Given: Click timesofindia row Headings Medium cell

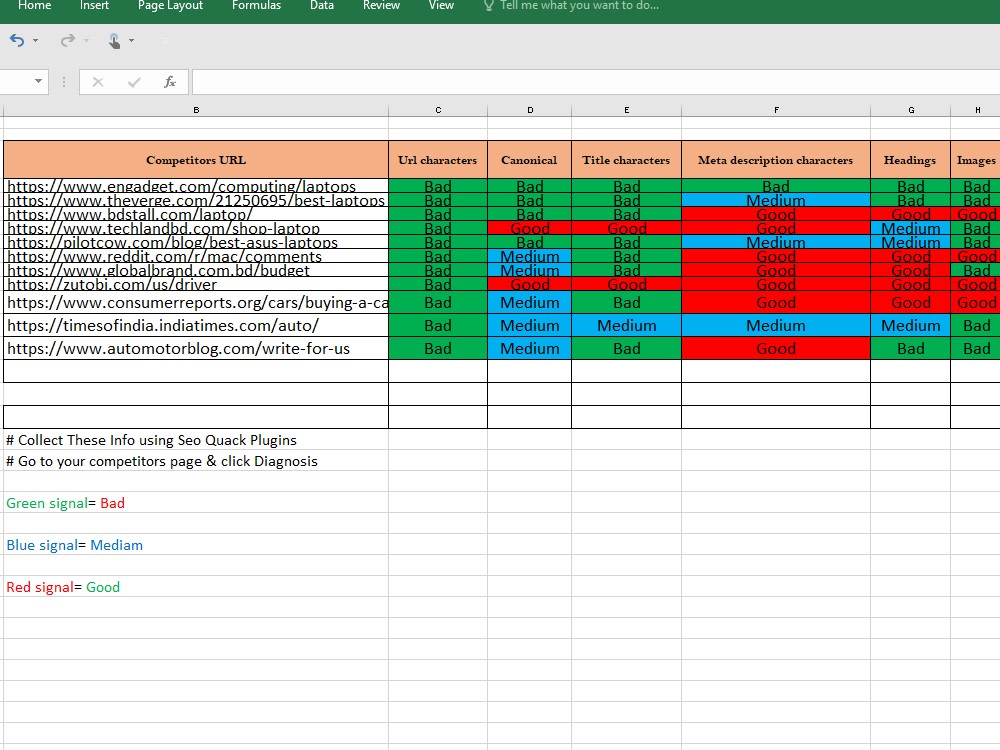Looking at the screenshot, I should (911, 325).
